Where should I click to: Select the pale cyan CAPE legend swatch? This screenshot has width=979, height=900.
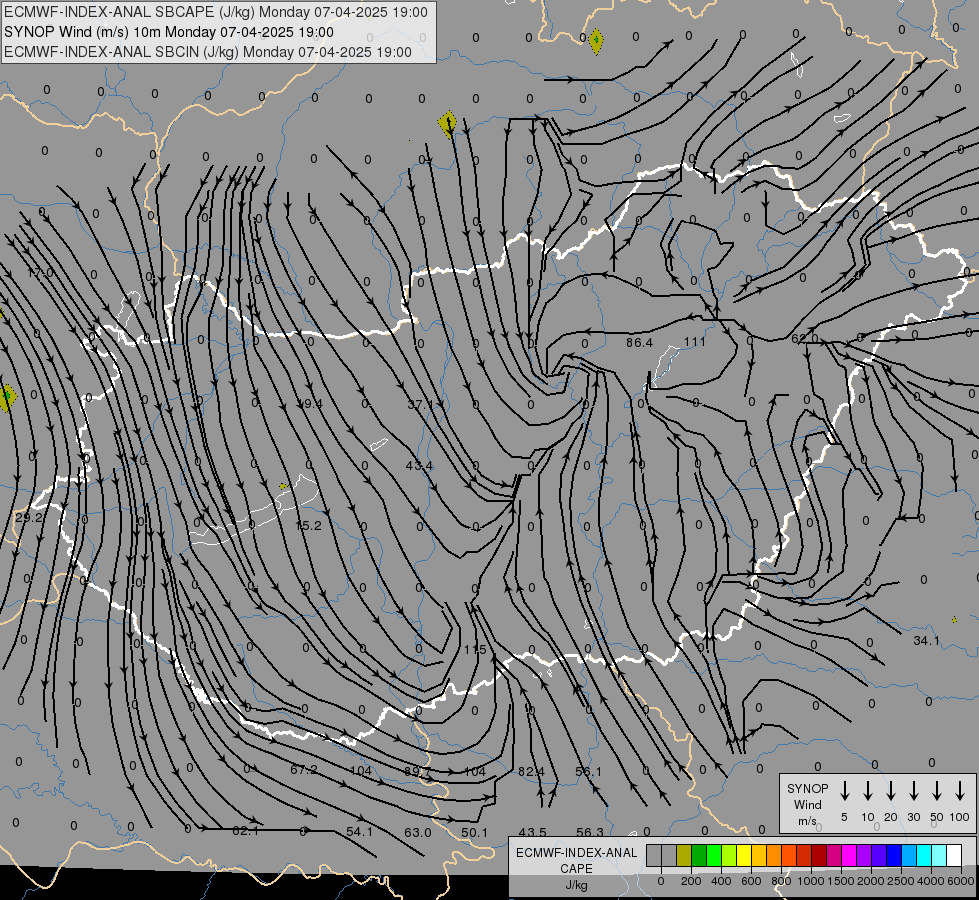(938, 856)
